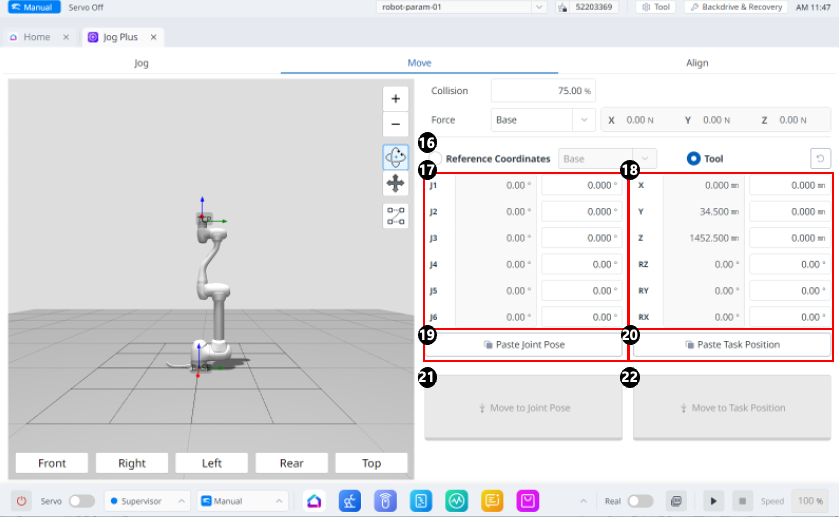Click the Collision percentage input field
Screen dimensions: 839x517
coord(543,91)
